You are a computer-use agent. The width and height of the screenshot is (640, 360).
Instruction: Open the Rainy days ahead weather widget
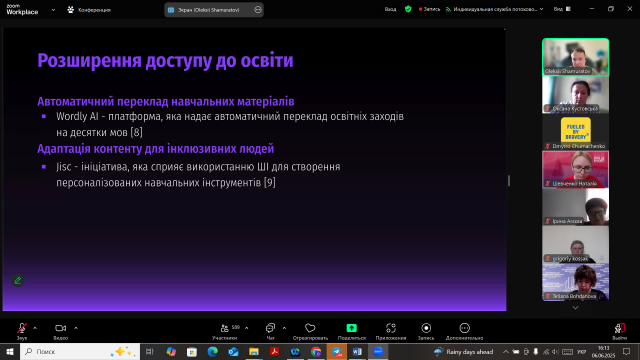(x=464, y=351)
